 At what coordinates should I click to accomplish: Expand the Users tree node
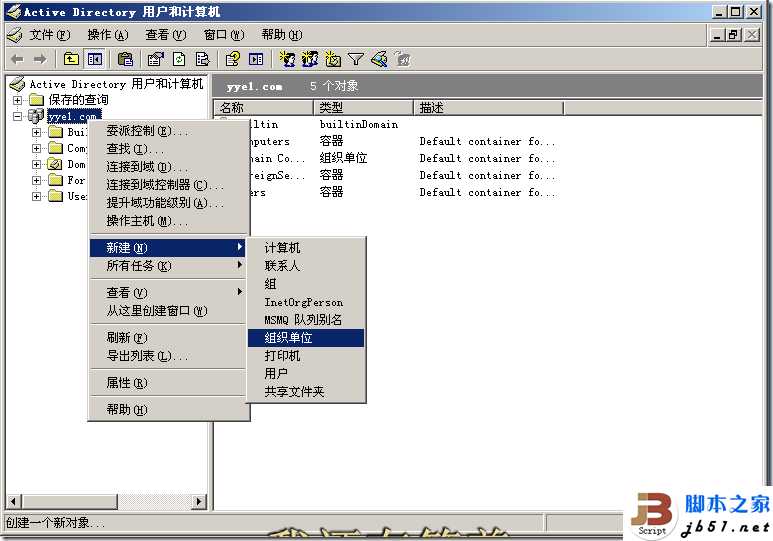coord(36,196)
